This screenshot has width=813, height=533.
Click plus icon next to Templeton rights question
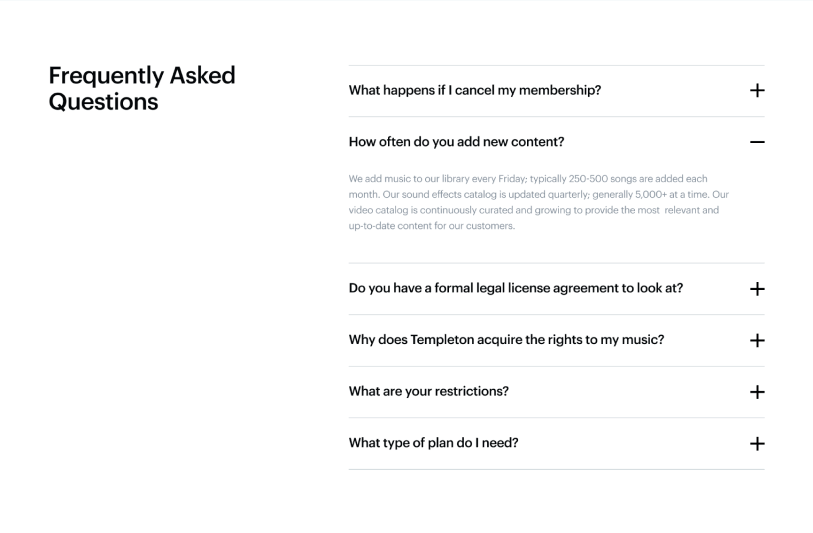757,340
